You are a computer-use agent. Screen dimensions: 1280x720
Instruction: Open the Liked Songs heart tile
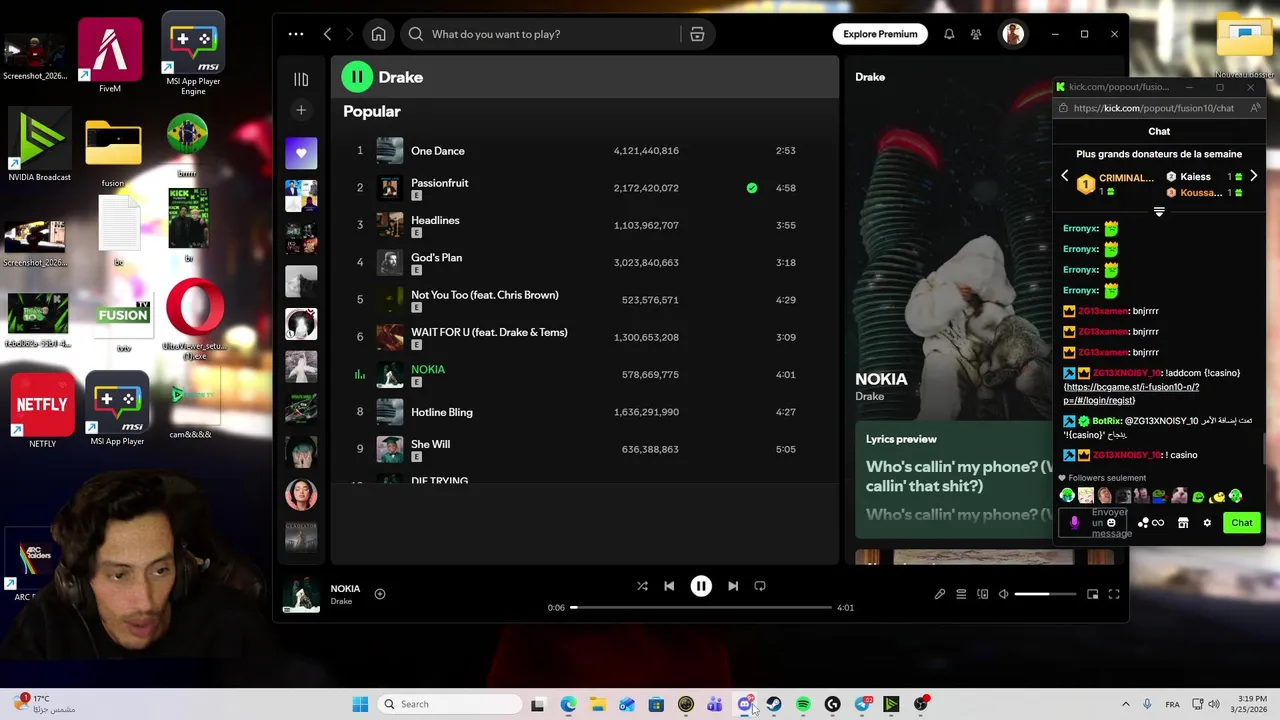click(301, 153)
